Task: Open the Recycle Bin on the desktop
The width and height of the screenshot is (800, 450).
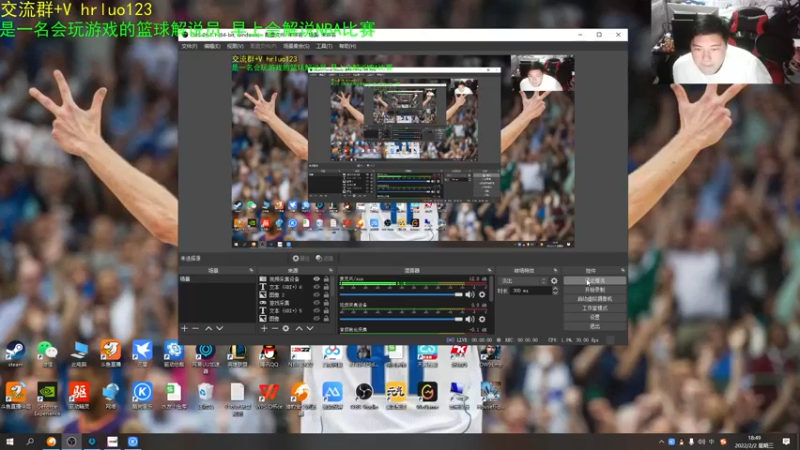Action: (206, 396)
